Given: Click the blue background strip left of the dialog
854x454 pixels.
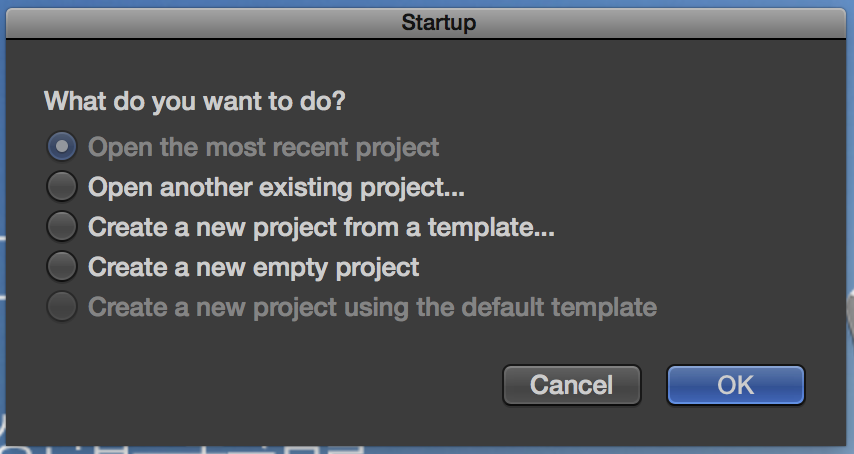Looking at the screenshot, I should [3, 150].
